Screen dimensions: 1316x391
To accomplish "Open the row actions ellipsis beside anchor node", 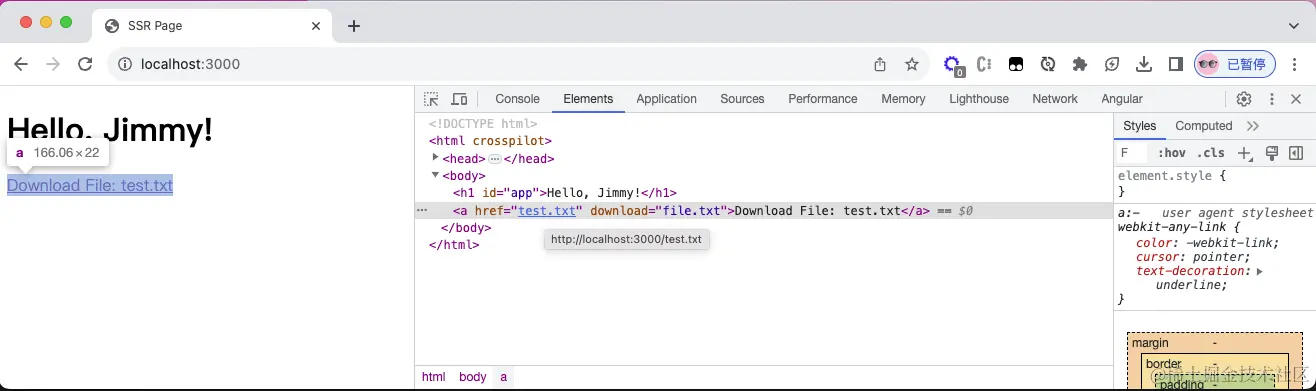I will [422, 211].
